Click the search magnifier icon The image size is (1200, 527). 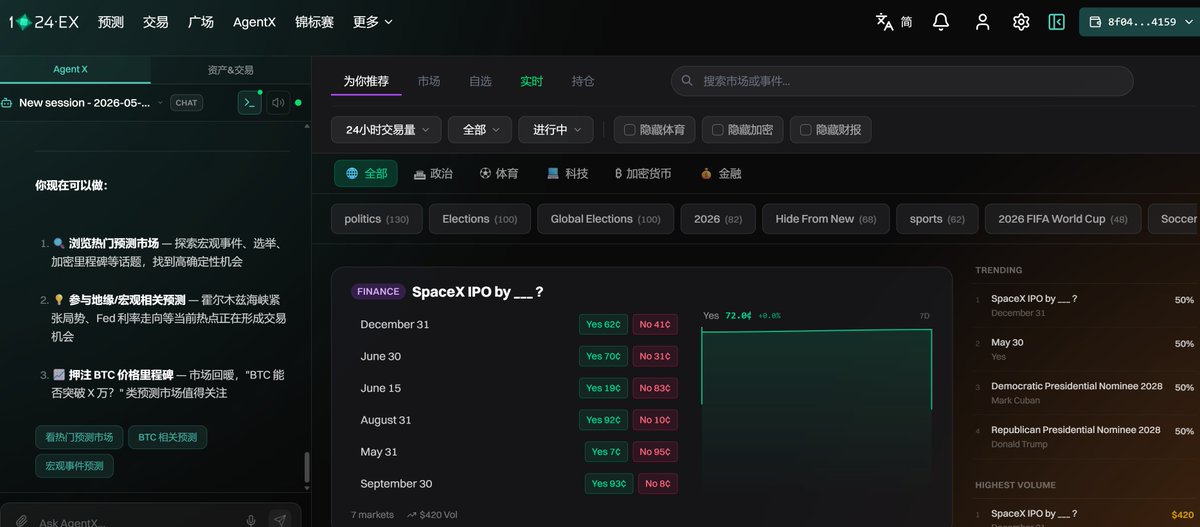687,81
